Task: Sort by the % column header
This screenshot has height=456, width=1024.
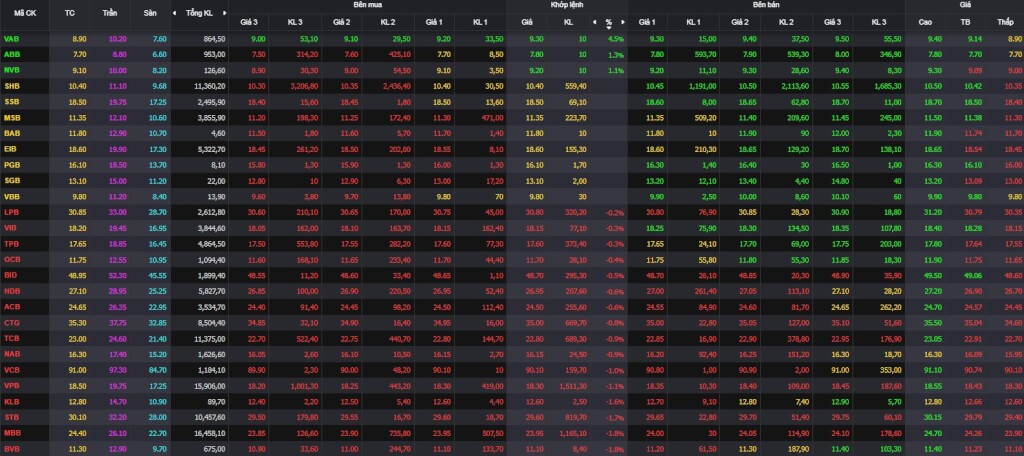Action: tap(608, 22)
